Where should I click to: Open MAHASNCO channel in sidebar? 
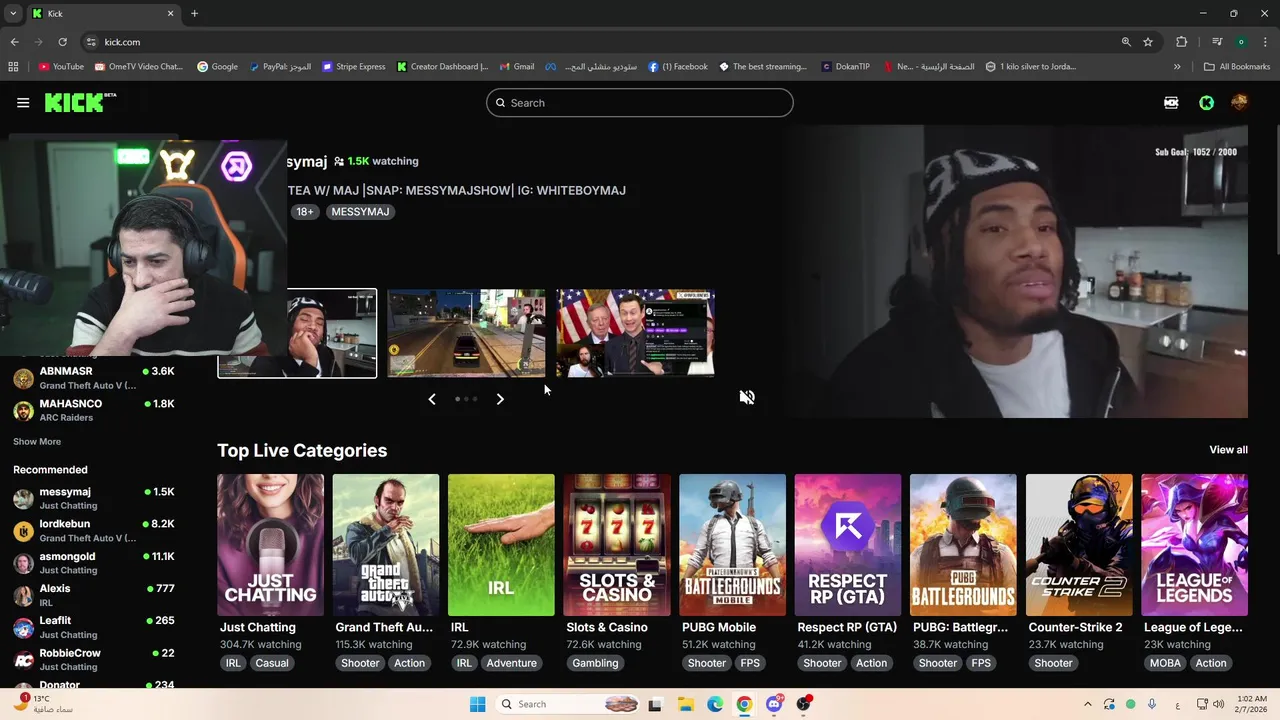pos(94,410)
